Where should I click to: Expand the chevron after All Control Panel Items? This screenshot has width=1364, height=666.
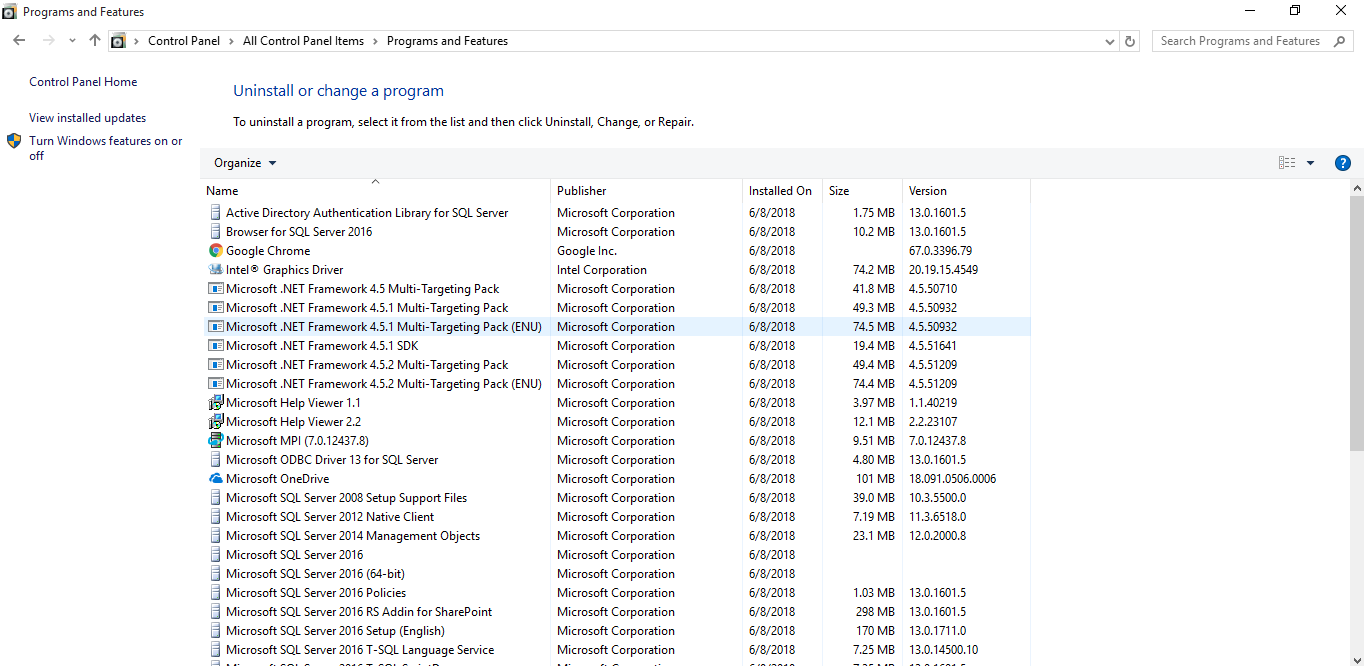tap(376, 41)
